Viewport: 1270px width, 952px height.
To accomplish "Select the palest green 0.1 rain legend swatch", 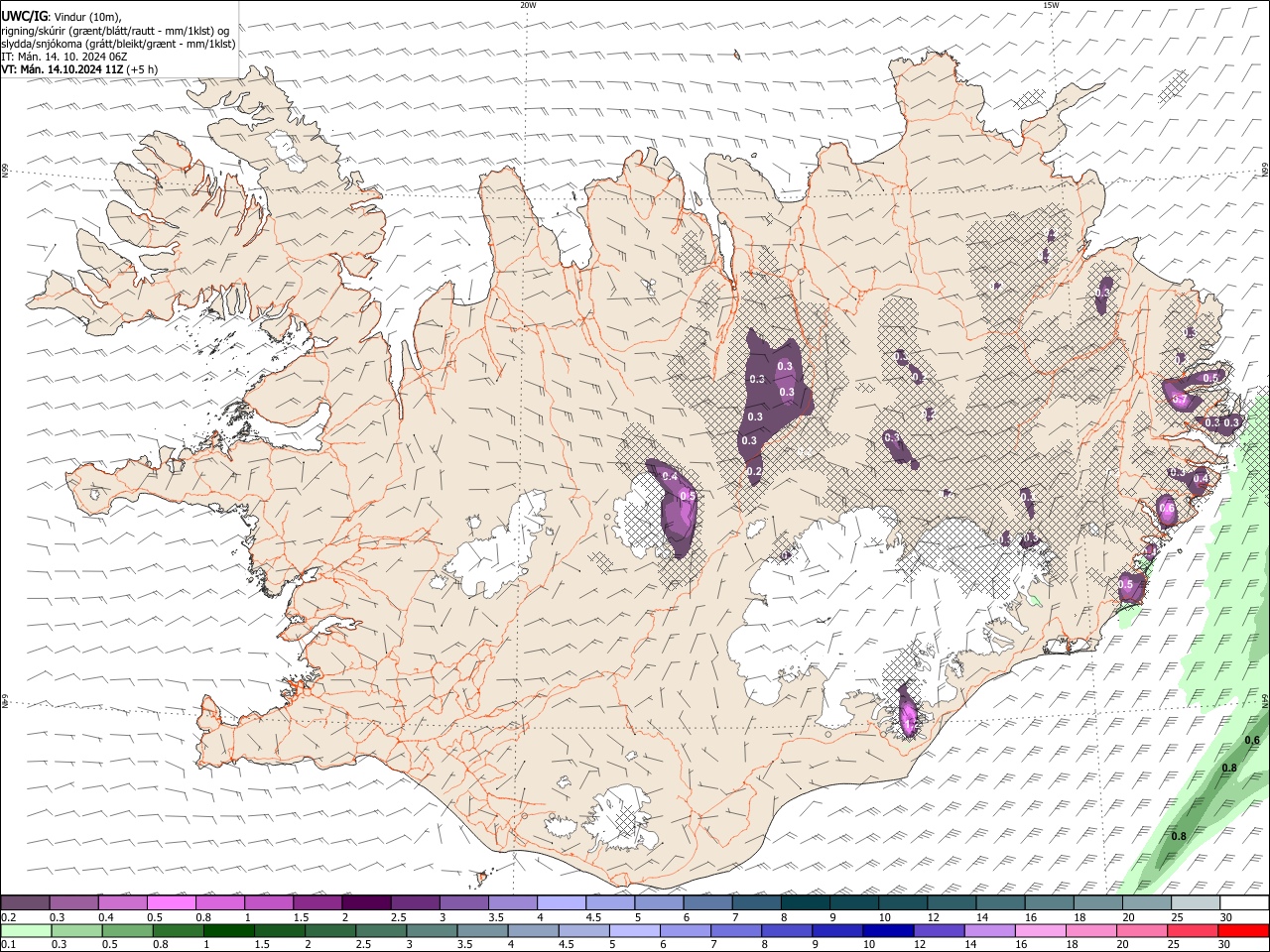I will [26, 931].
